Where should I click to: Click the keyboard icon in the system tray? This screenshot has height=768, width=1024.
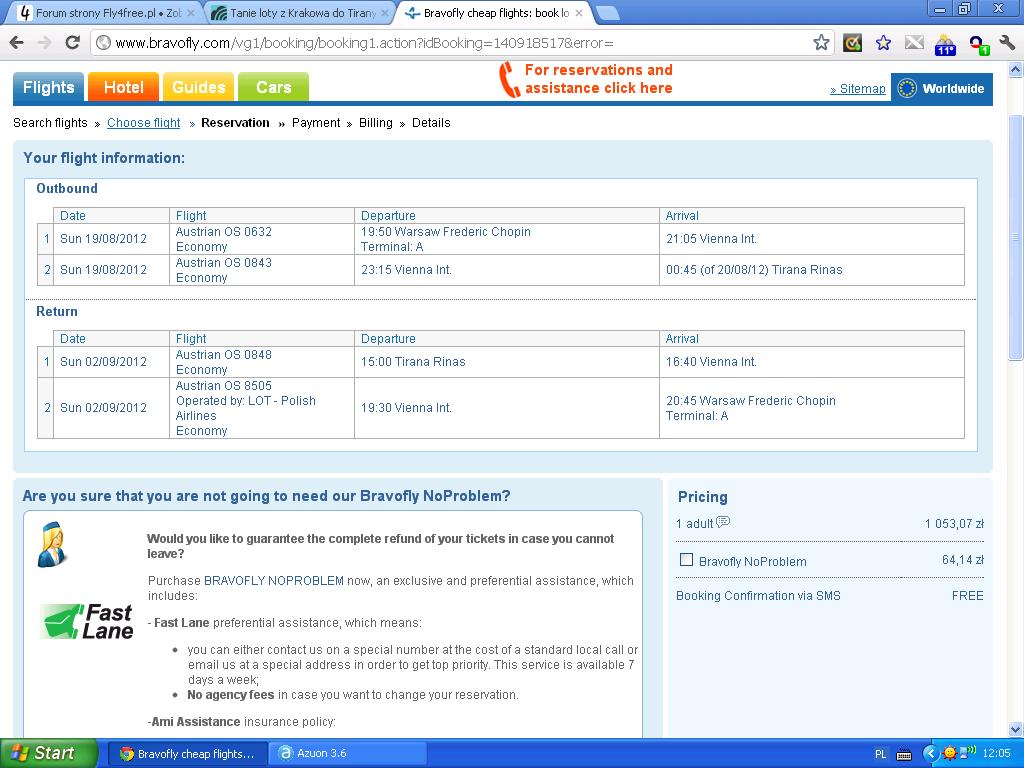coord(904,754)
